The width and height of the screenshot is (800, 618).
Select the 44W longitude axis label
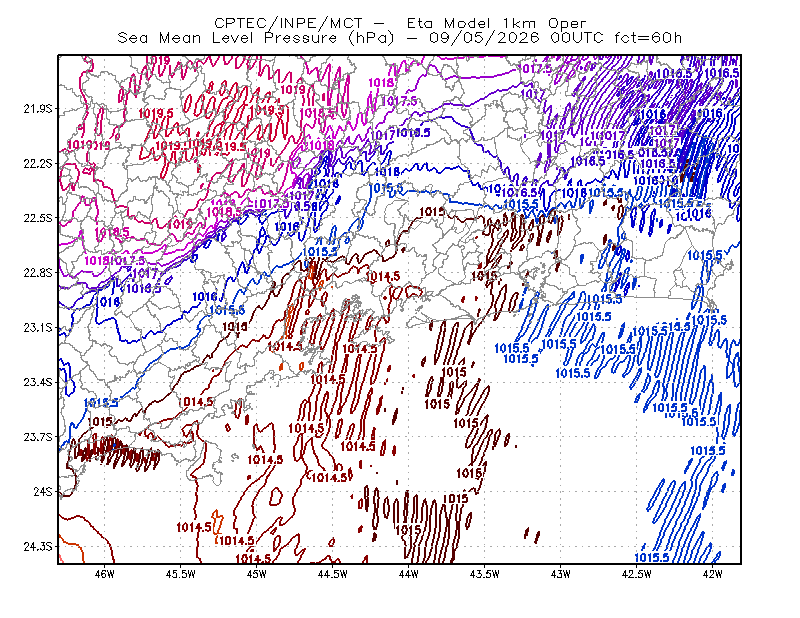(x=409, y=574)
